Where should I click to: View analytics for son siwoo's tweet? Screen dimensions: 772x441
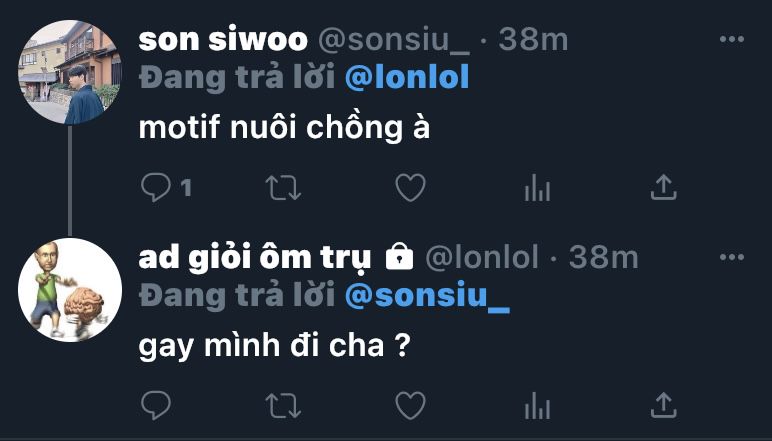coord(537,187)
